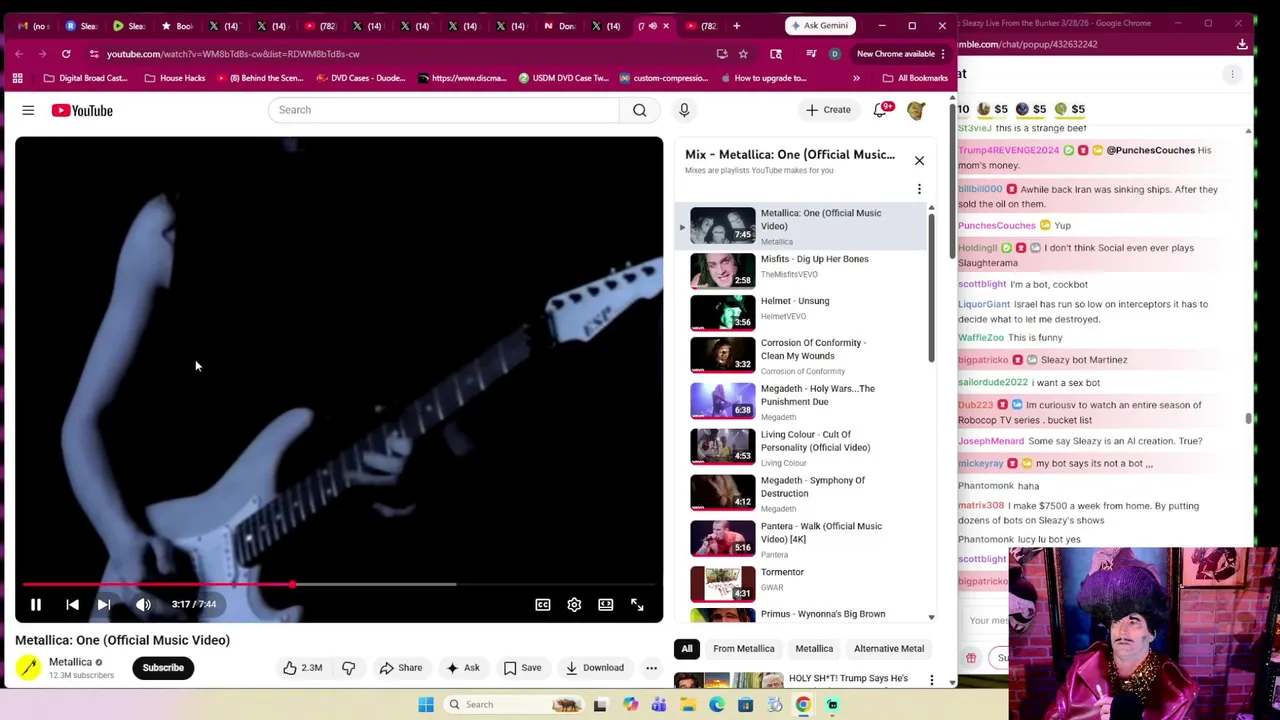This screenshot has height=720, width=1280.
Task: Open video player settings gear
Action: click(x=574, y=604)
